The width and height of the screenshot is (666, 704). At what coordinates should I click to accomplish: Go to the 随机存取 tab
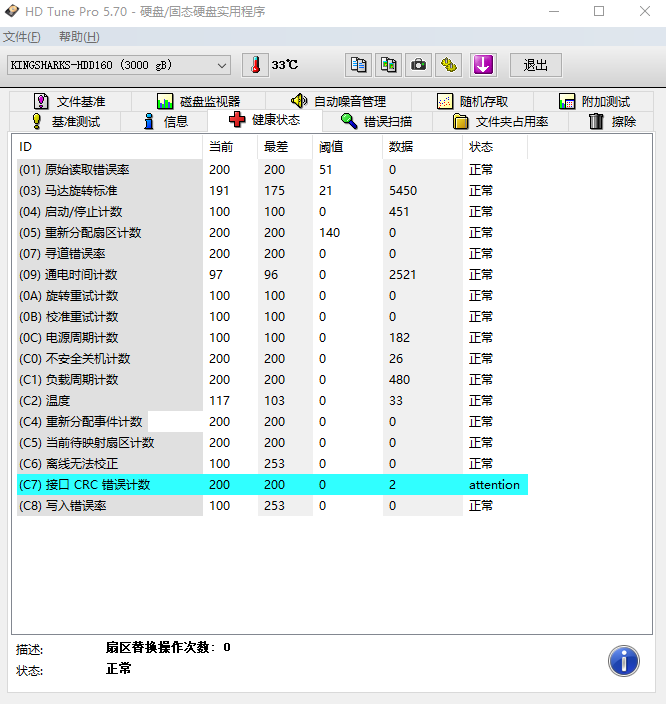(x=472, y=101)
